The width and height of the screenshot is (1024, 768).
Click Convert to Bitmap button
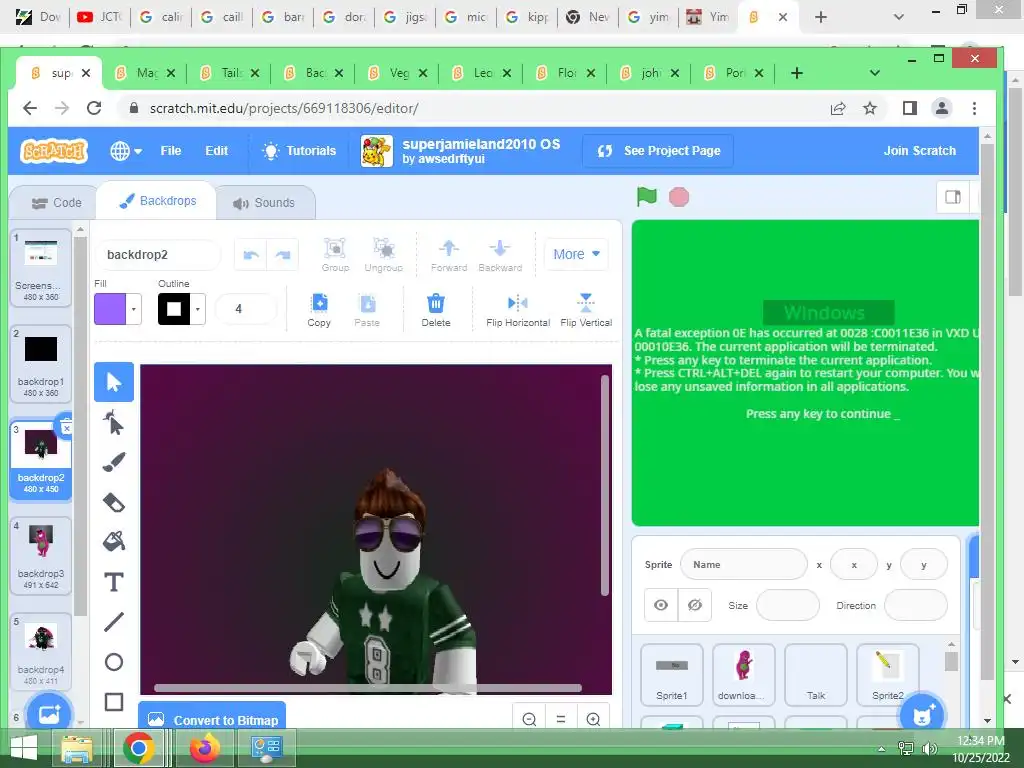pos(212,717)
